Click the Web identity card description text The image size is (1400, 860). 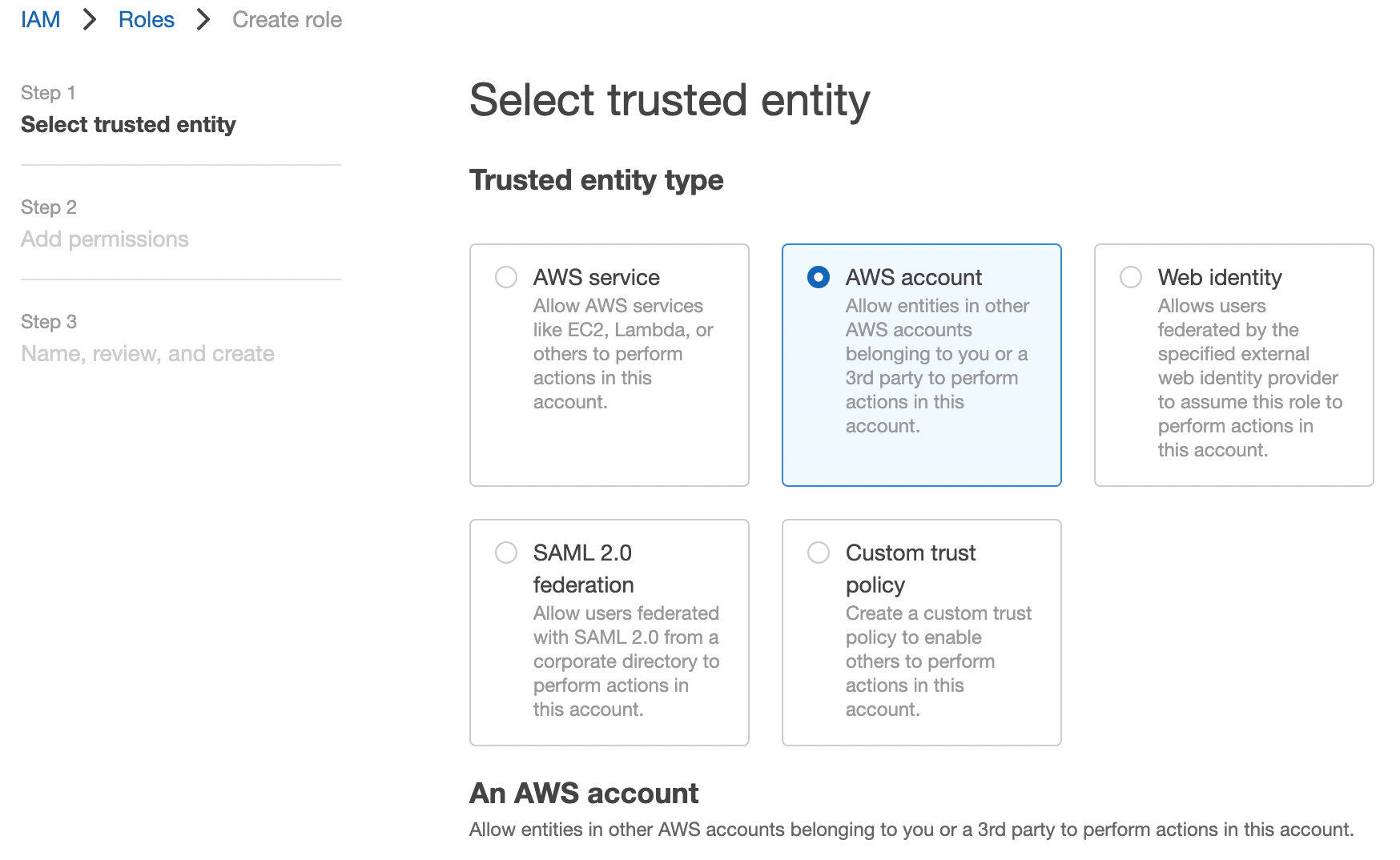click(1249, 378)
